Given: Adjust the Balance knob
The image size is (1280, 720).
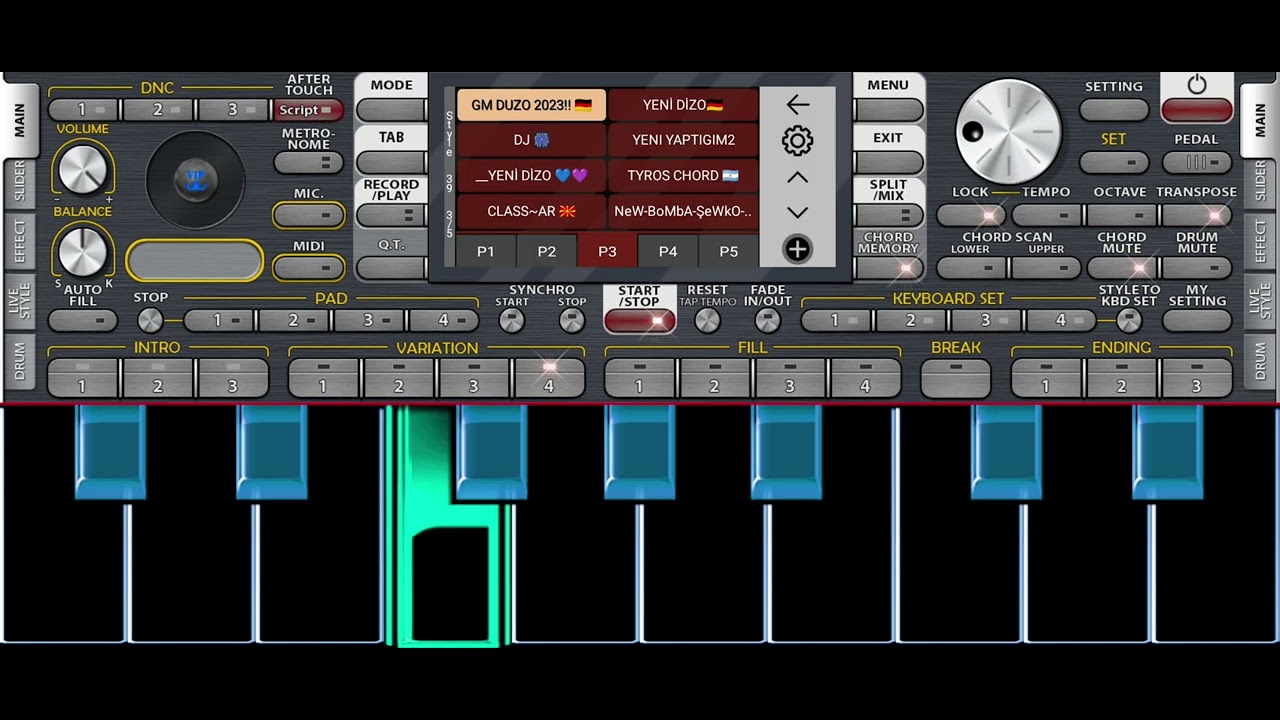Looking at the screenshot, I should coord(83,251).
